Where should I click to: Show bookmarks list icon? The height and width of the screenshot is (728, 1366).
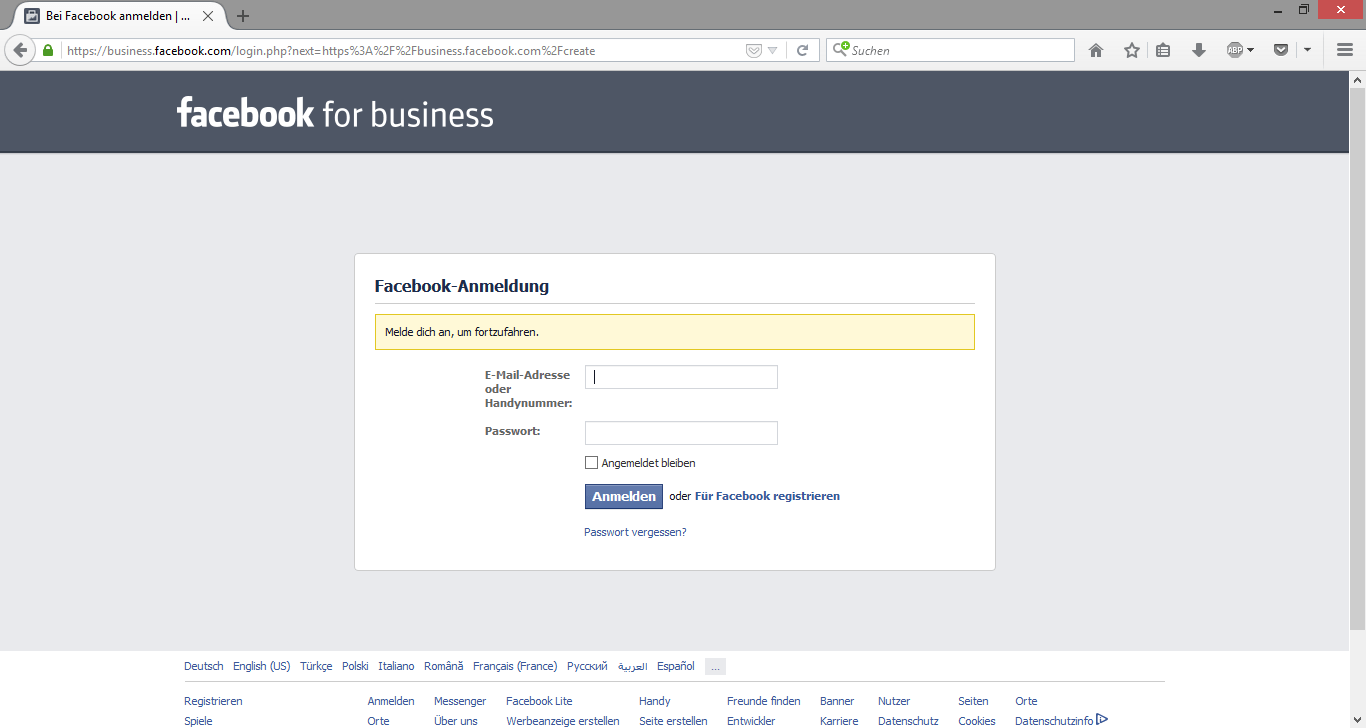point(1163,50)
